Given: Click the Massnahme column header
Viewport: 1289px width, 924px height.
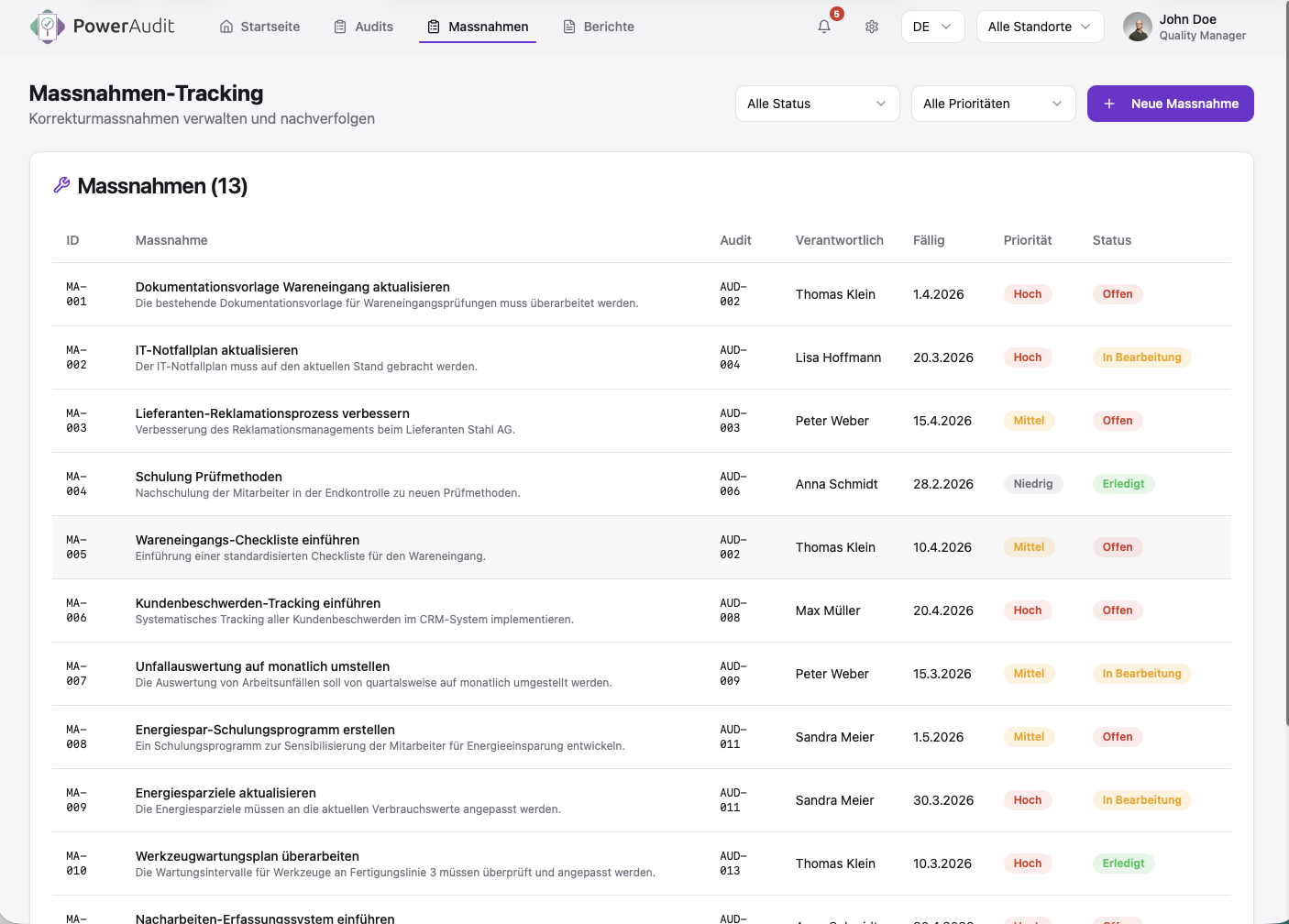Looking at the screenshot, I should 171,240.
